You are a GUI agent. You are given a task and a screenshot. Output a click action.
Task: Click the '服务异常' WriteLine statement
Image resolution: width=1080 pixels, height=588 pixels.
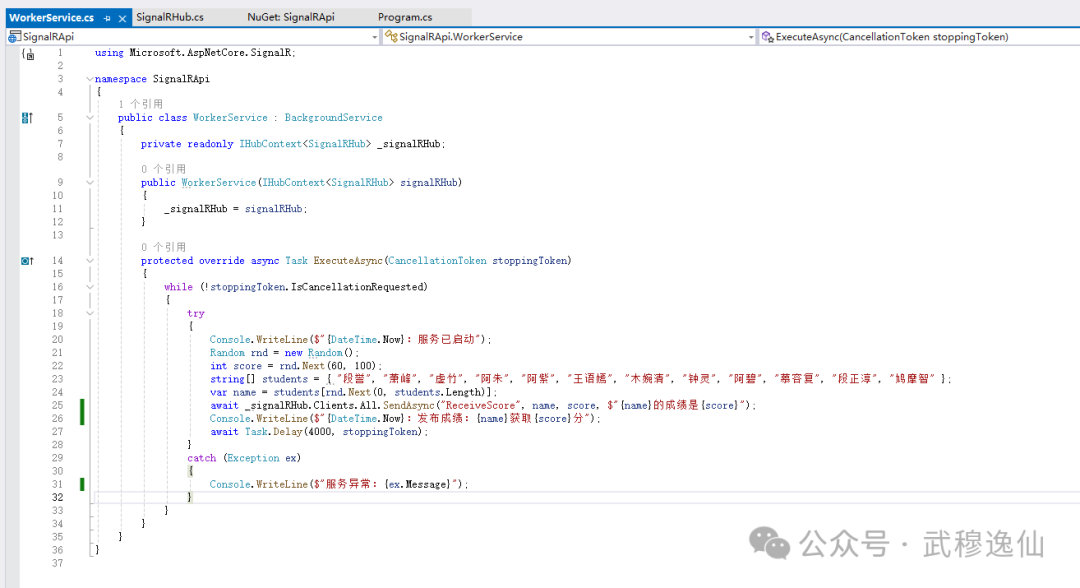(x=339, y=485)
